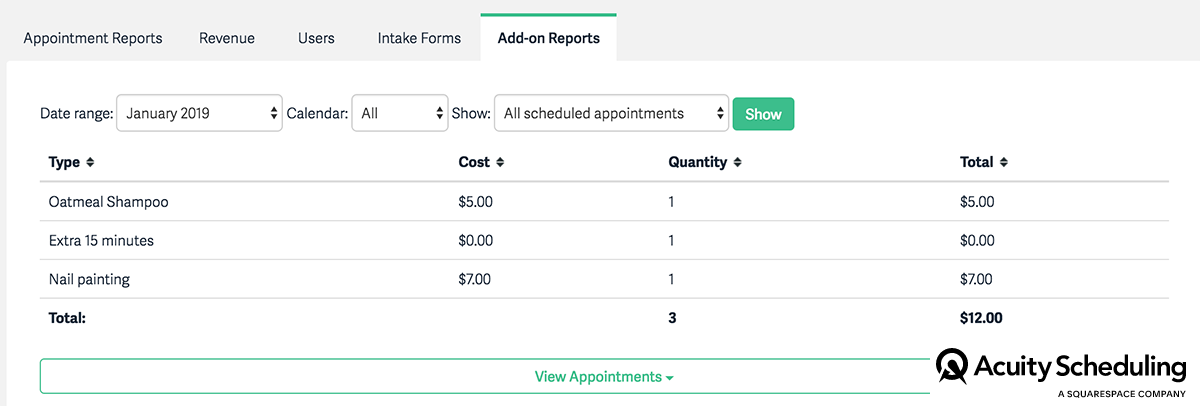Go to the Users tab
The height and width of the screenshot is (406, 1200).
point(316,38)
